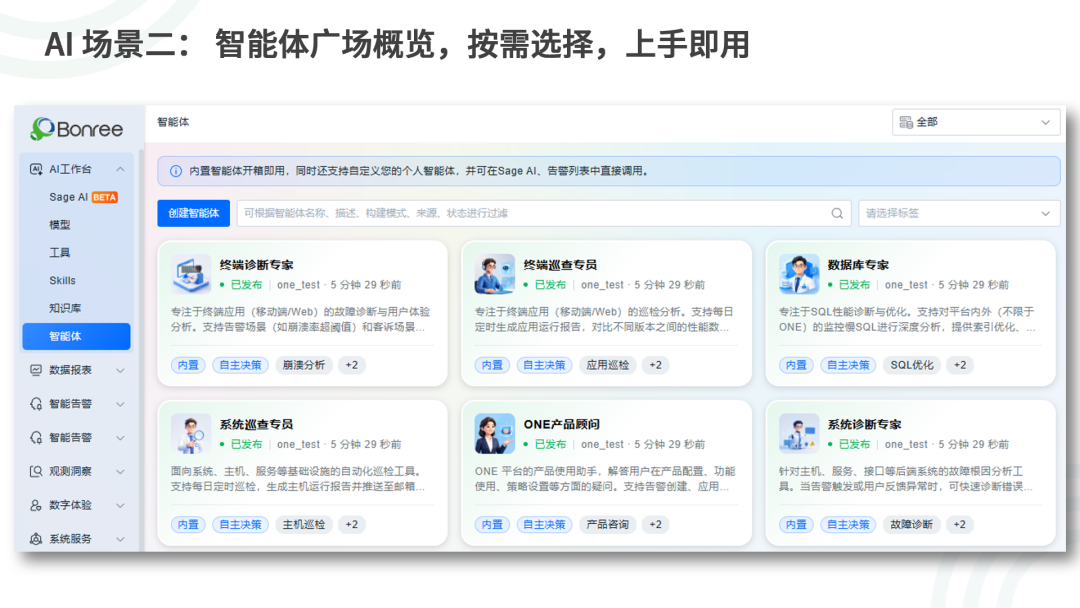Click the info icon in the blue banner
This screenshot has height=608, width=1080.
(x=176, y=171)
